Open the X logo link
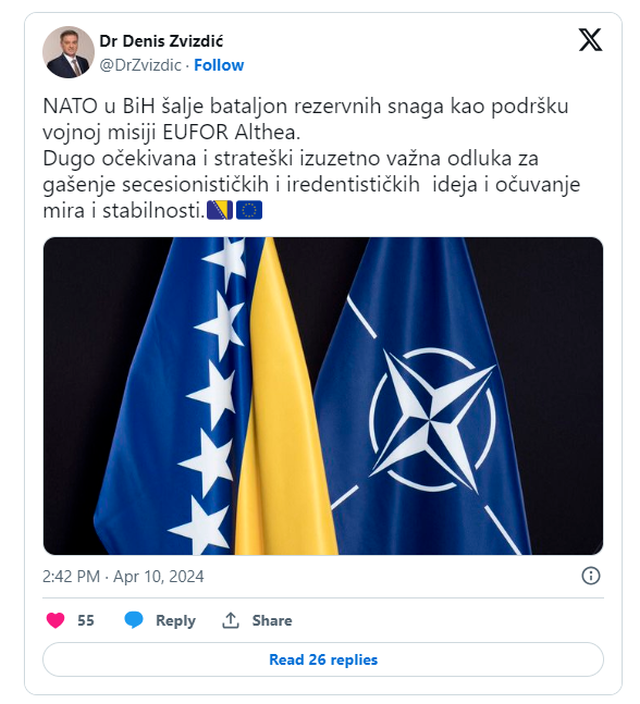The image size is (640, 704). tap(590, 40)
